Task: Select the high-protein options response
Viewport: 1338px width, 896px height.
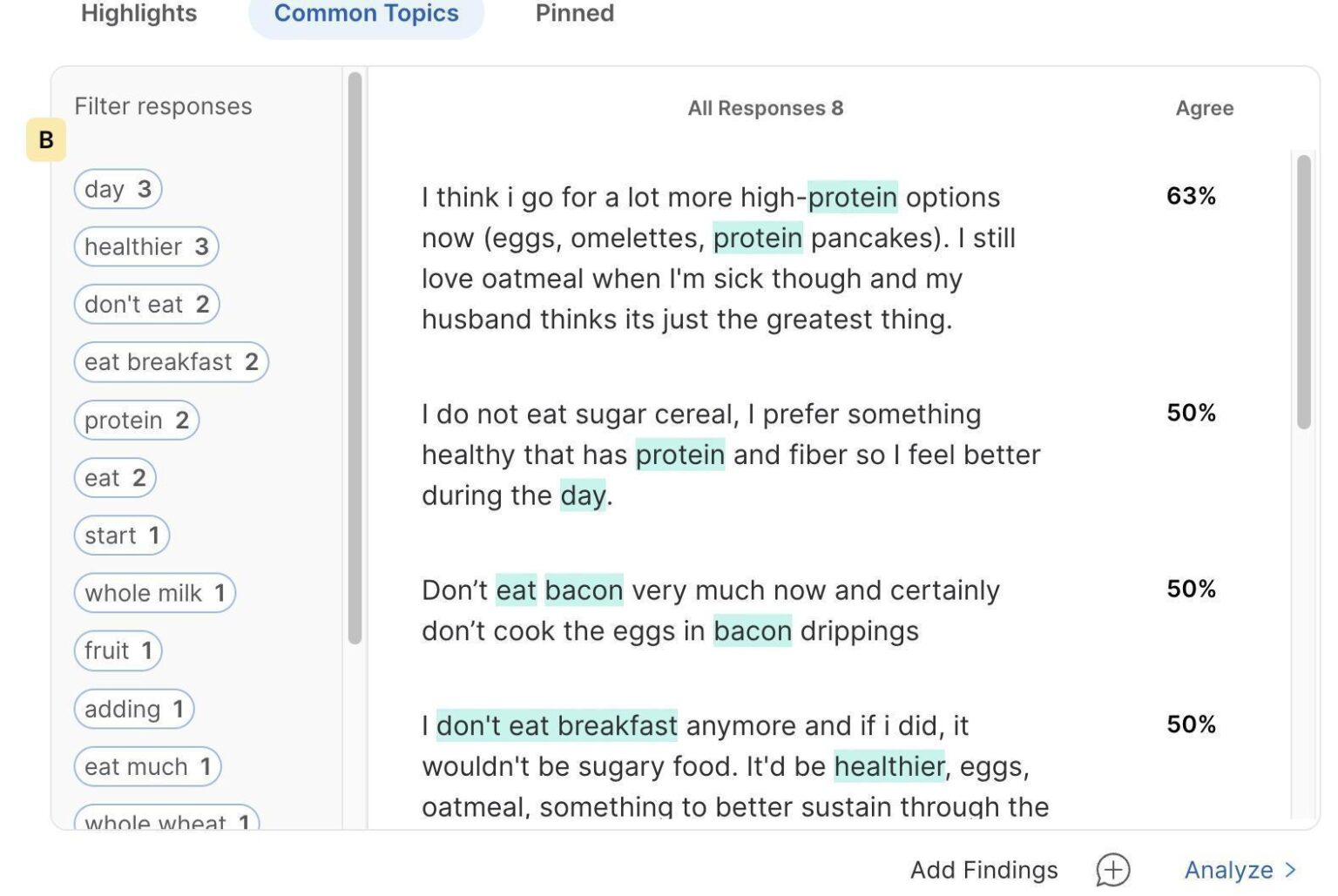Action: 719,258
